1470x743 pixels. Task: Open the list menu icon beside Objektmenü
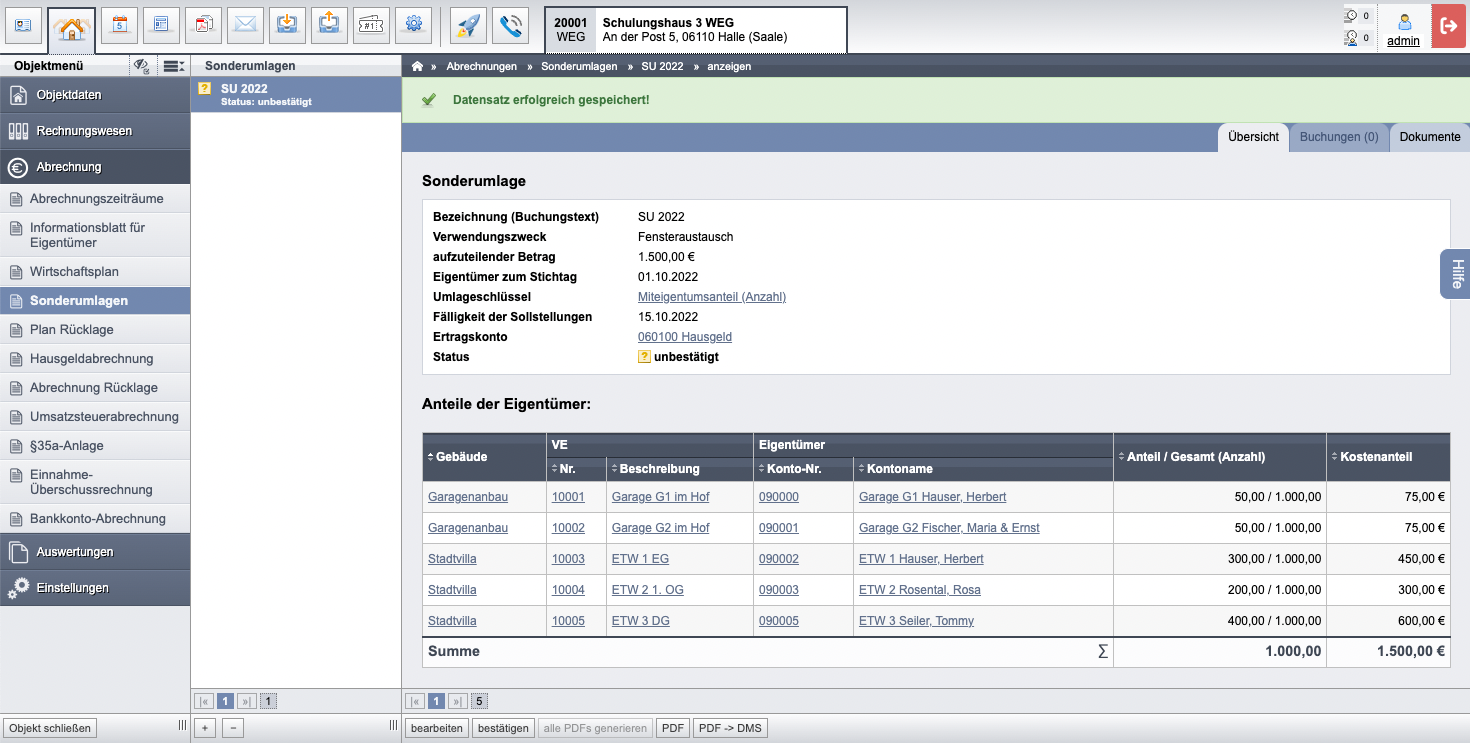coord(173,66)
